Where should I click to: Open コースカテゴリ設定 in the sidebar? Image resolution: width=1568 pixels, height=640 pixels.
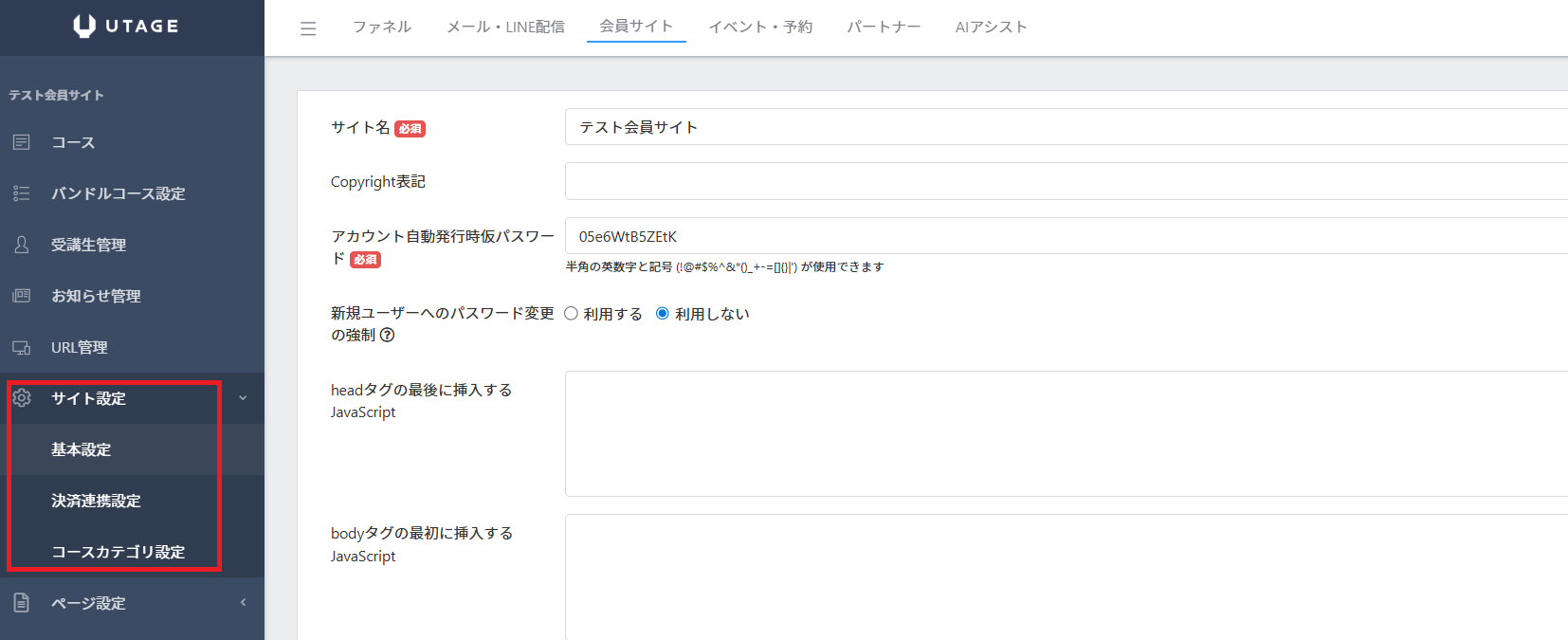tap(118, 552)
